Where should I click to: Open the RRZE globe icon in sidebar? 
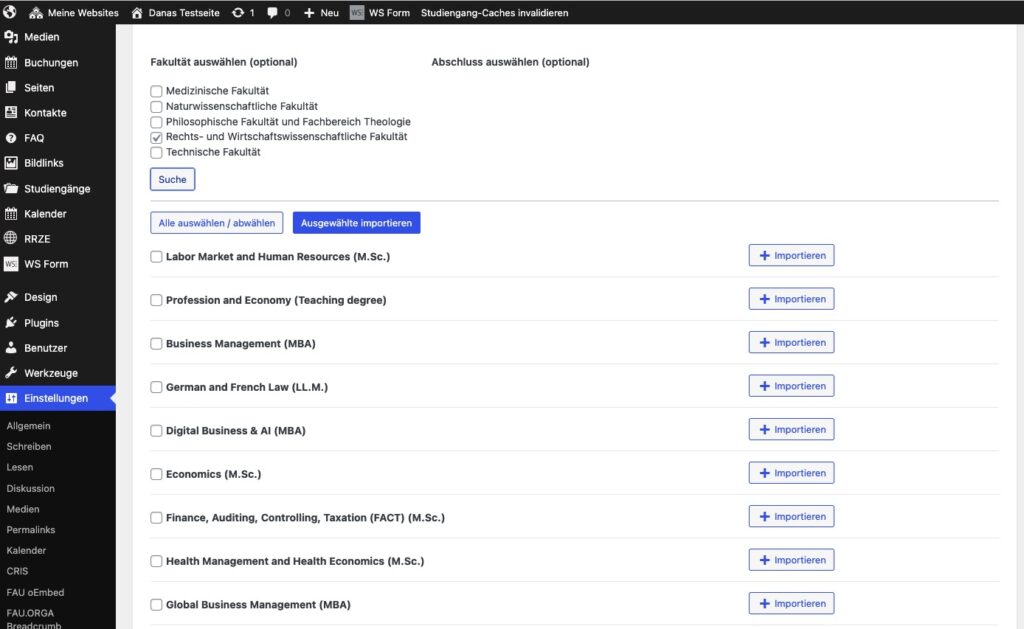(11, 239)
